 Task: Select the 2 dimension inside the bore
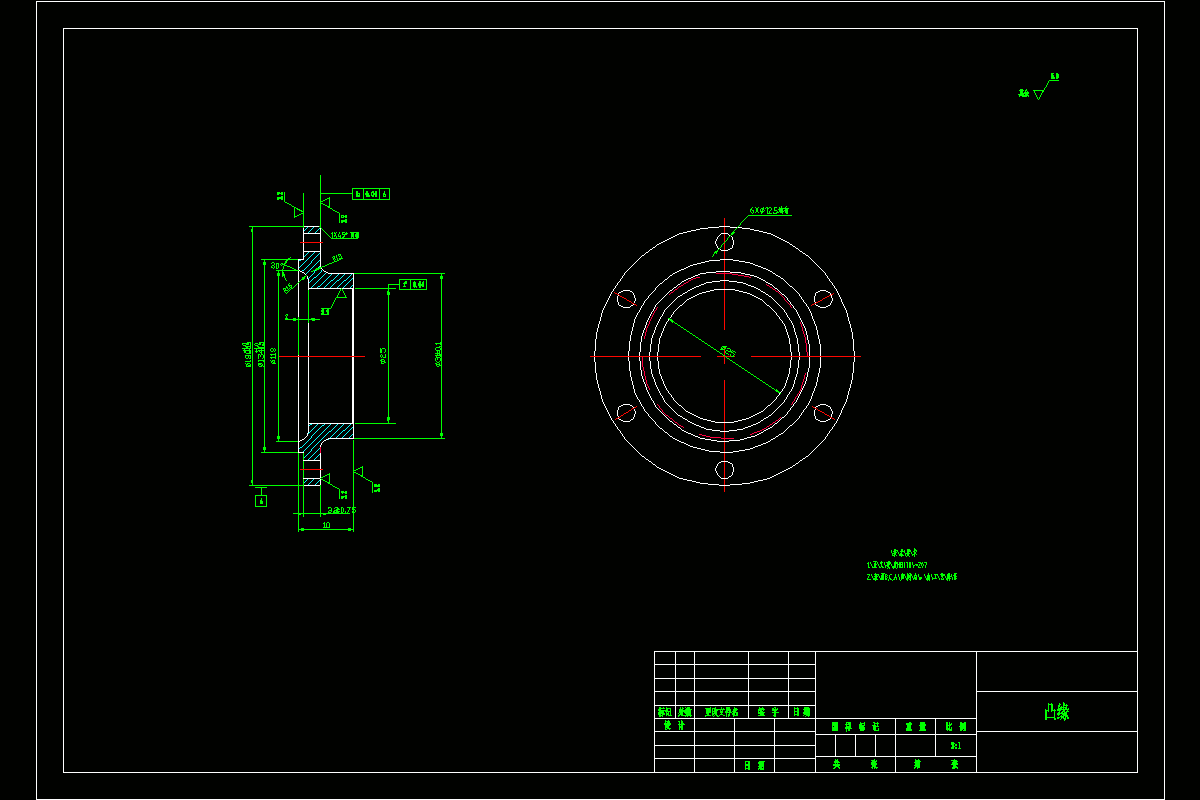[x=287, y=317]
